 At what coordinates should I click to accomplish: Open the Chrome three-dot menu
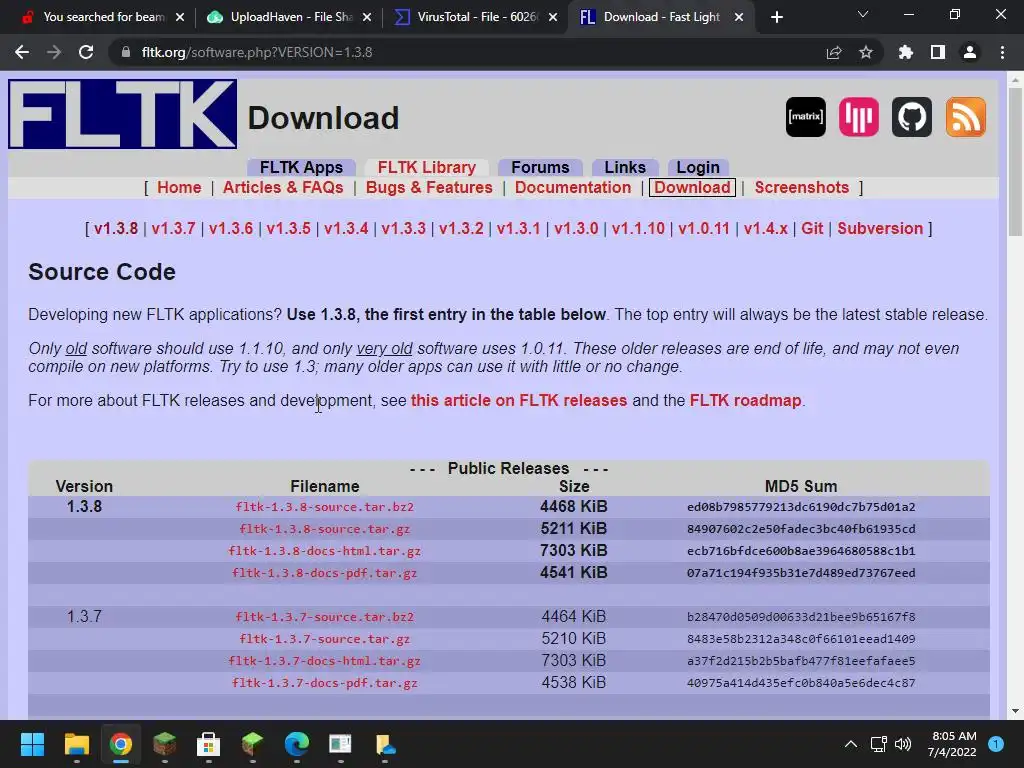pos(1002,52)
